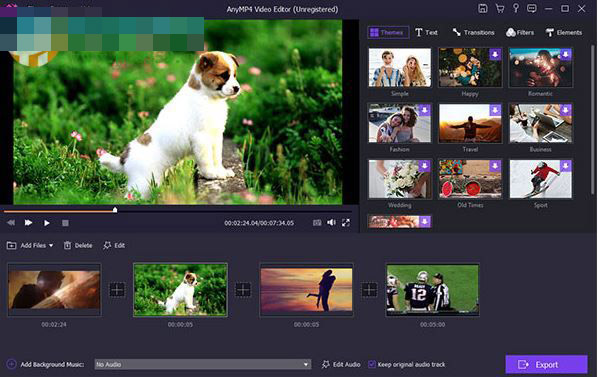598x377 pixels.
Task: Select the Travel theme thumbnail
Action: point(470,124)
